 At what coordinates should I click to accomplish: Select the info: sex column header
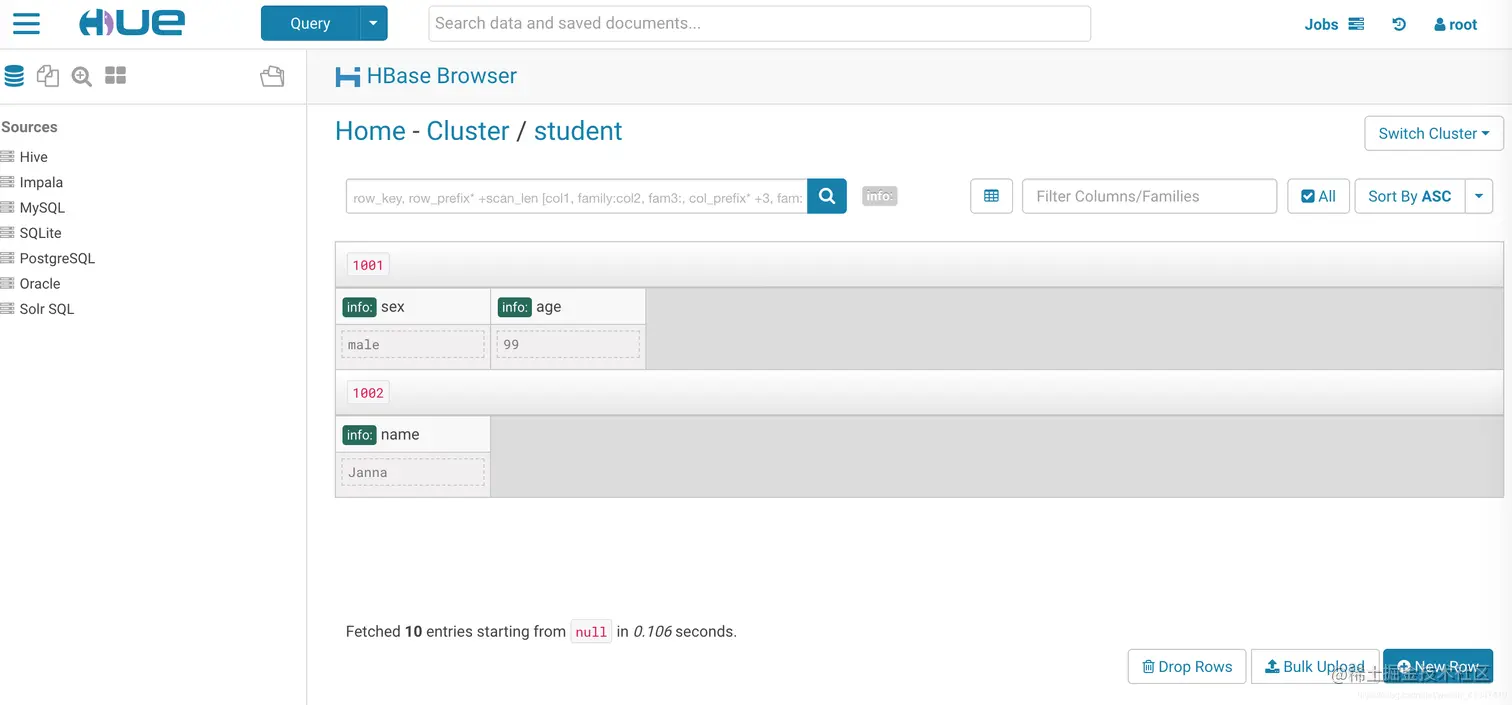coord(413,307)
